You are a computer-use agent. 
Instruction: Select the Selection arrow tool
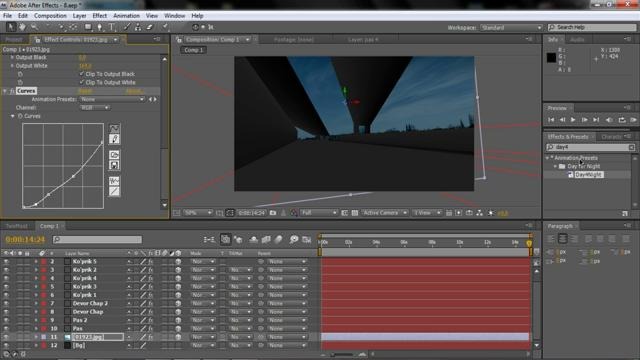pyautogui.click(x=11, y=27)
